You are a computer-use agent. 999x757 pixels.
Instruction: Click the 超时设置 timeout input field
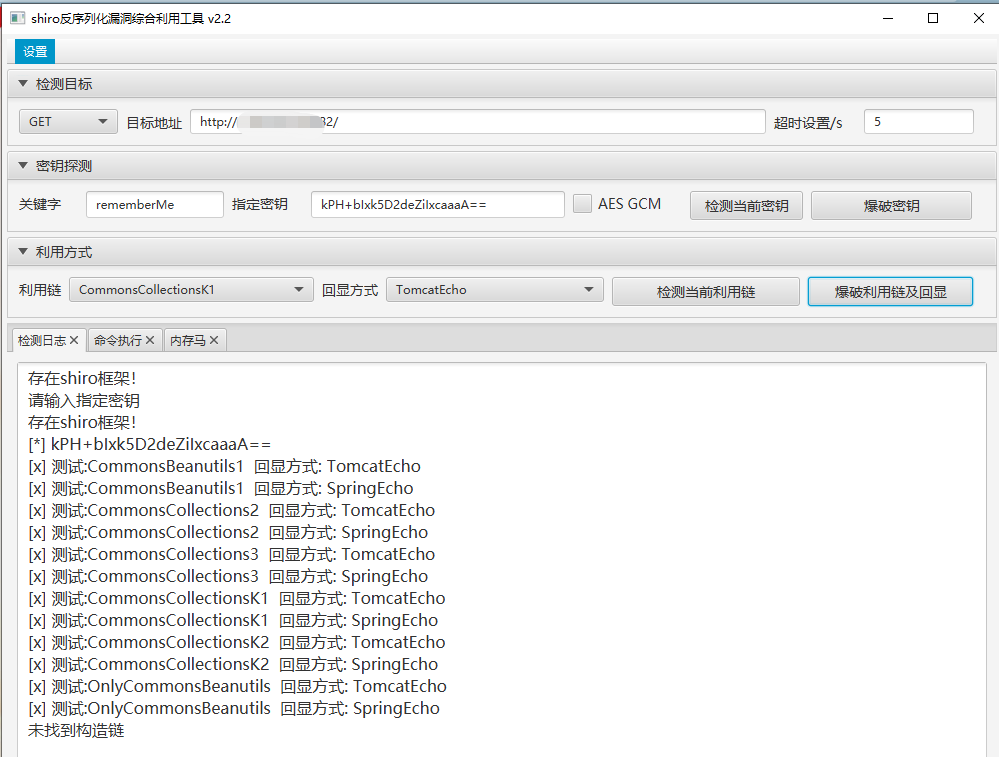(x=918, y=122)
